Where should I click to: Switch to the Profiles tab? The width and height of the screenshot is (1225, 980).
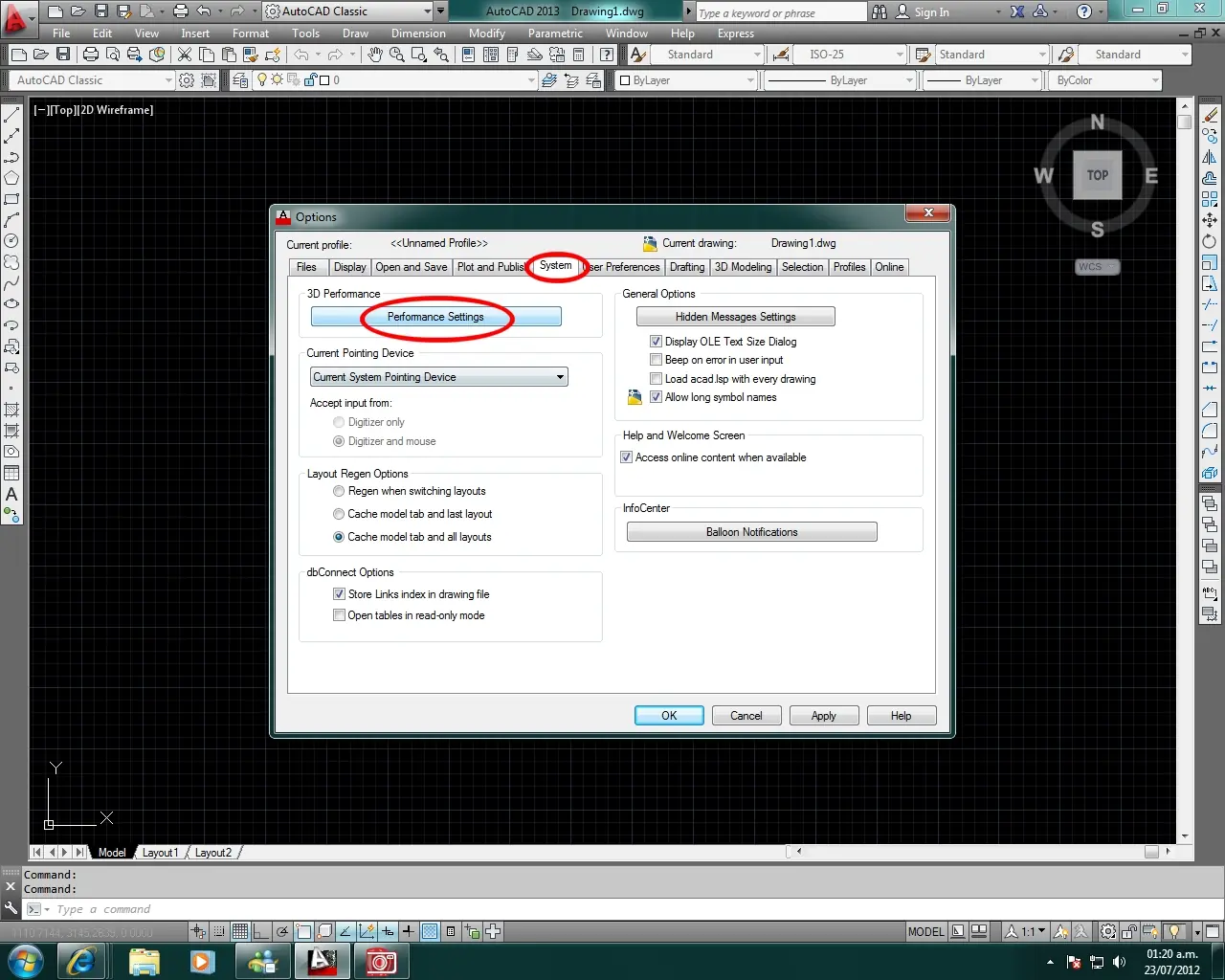click(x=849, y=267)
